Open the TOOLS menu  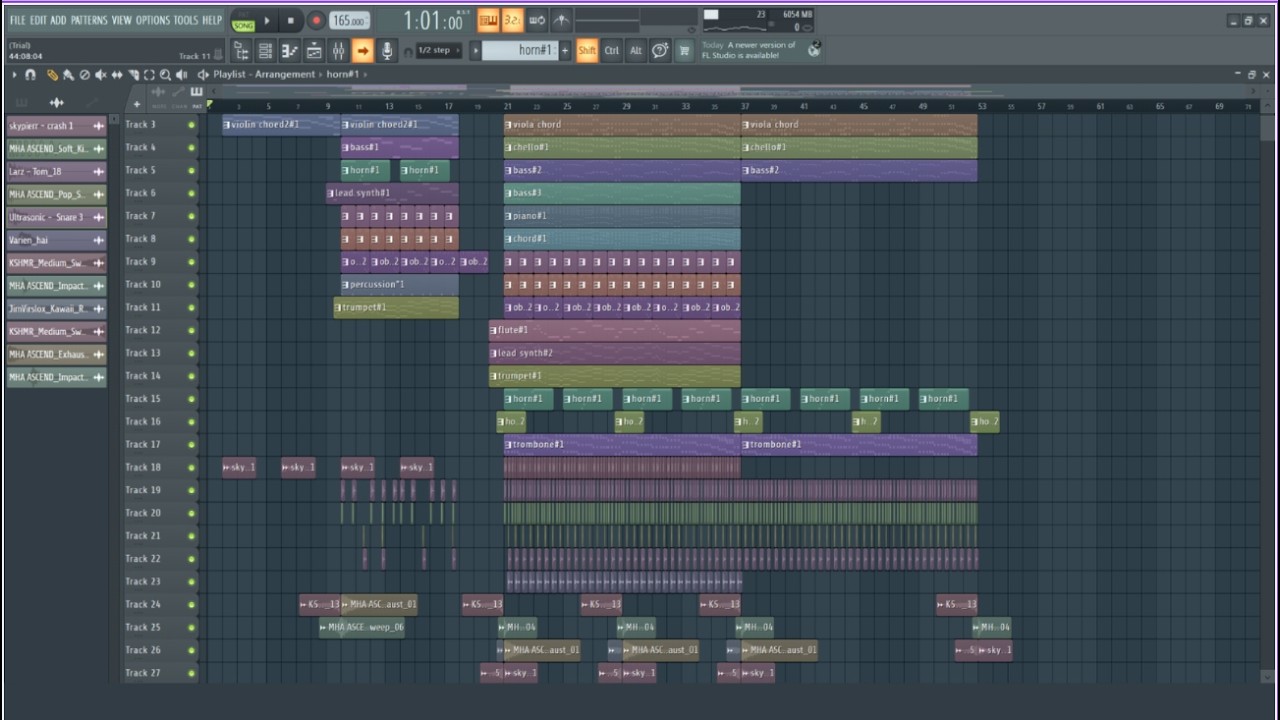[x=186, y=20]
